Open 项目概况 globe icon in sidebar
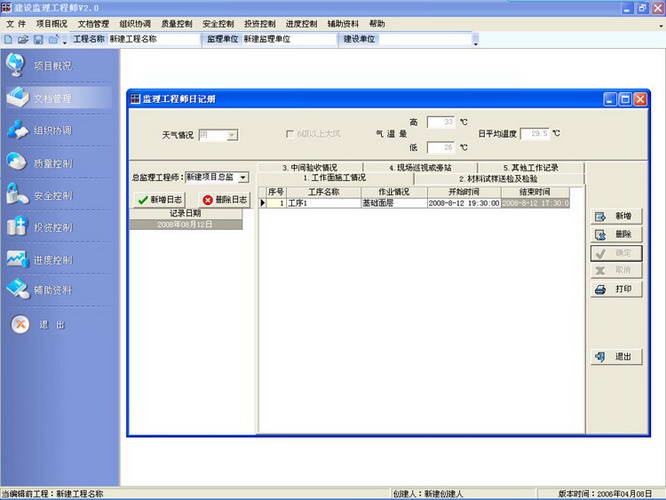Viewport: 666px width, 500px height. tap(16, 65)
